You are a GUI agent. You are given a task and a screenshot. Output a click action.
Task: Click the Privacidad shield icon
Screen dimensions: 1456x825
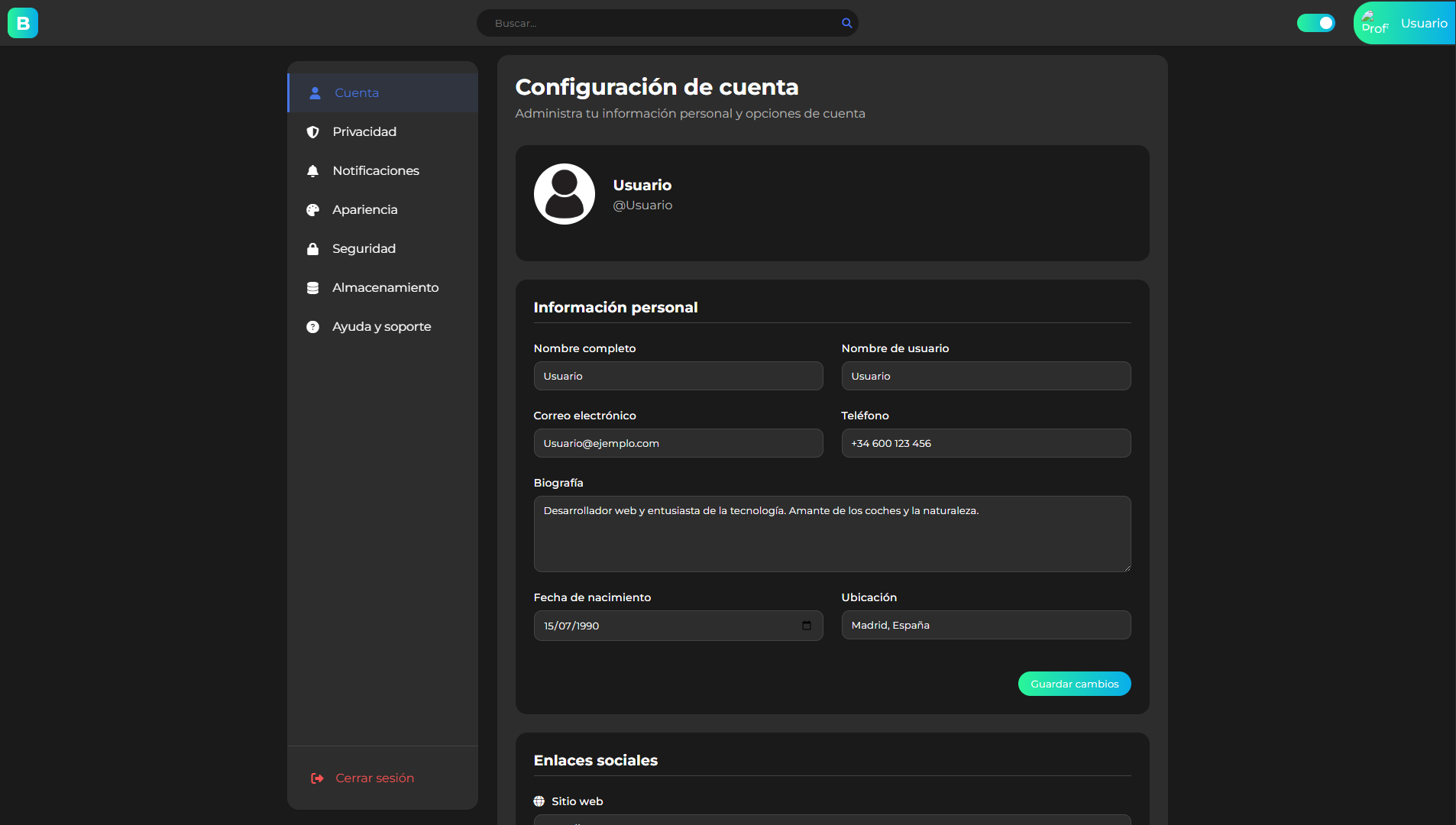coord(314,131)
